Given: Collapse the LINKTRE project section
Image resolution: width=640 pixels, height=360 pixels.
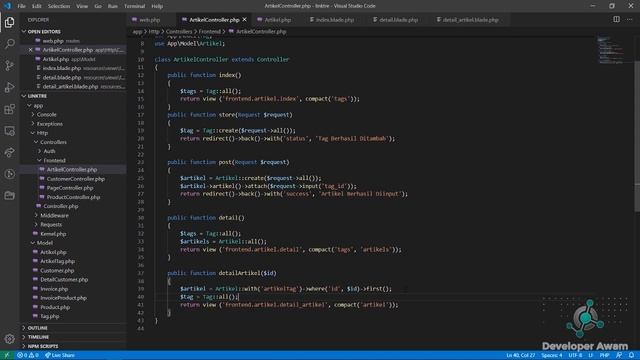Looking at the screenshot, I should (x=37, y=96).
